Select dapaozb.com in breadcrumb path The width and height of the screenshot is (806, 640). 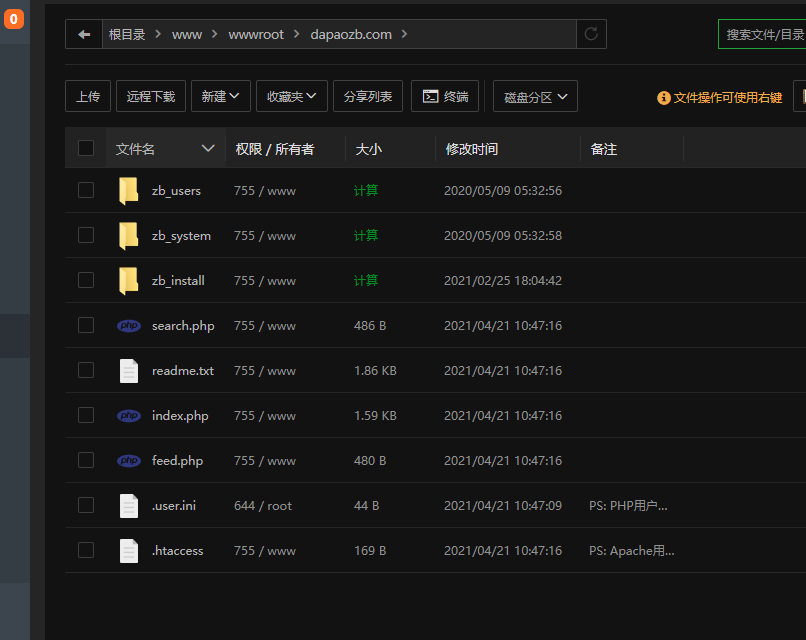point(351,34)
